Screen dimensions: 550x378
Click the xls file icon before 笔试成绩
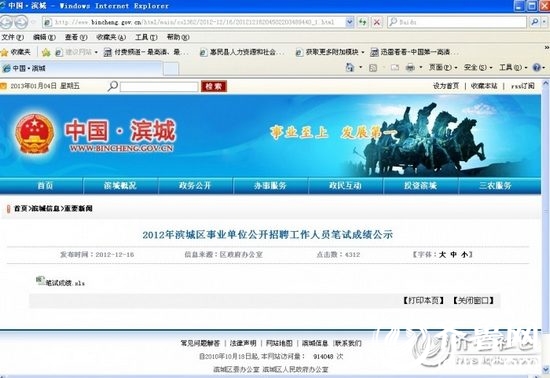pyautogui.click(x=40, y=280)
